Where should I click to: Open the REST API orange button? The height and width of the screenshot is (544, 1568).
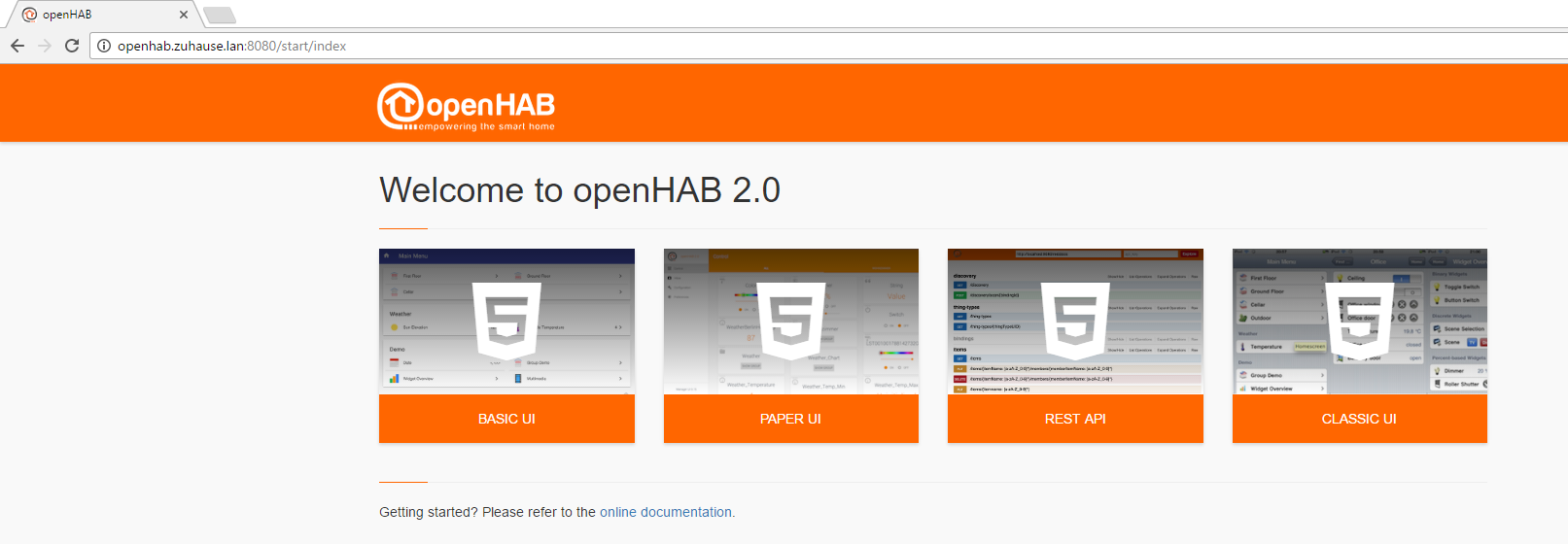click(x=1075, y=419)
